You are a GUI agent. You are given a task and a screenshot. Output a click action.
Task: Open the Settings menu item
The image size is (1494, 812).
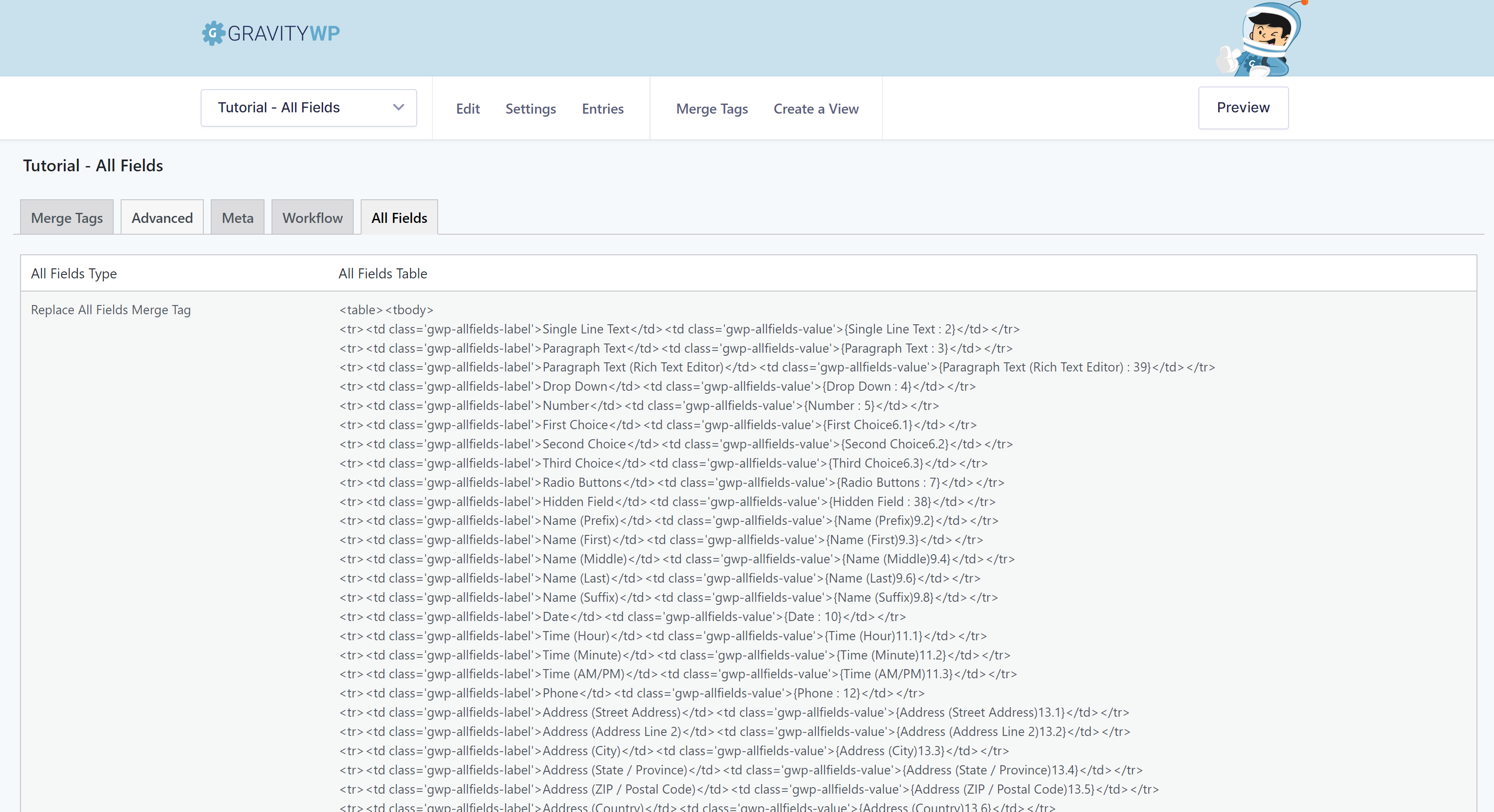point(530,109)
